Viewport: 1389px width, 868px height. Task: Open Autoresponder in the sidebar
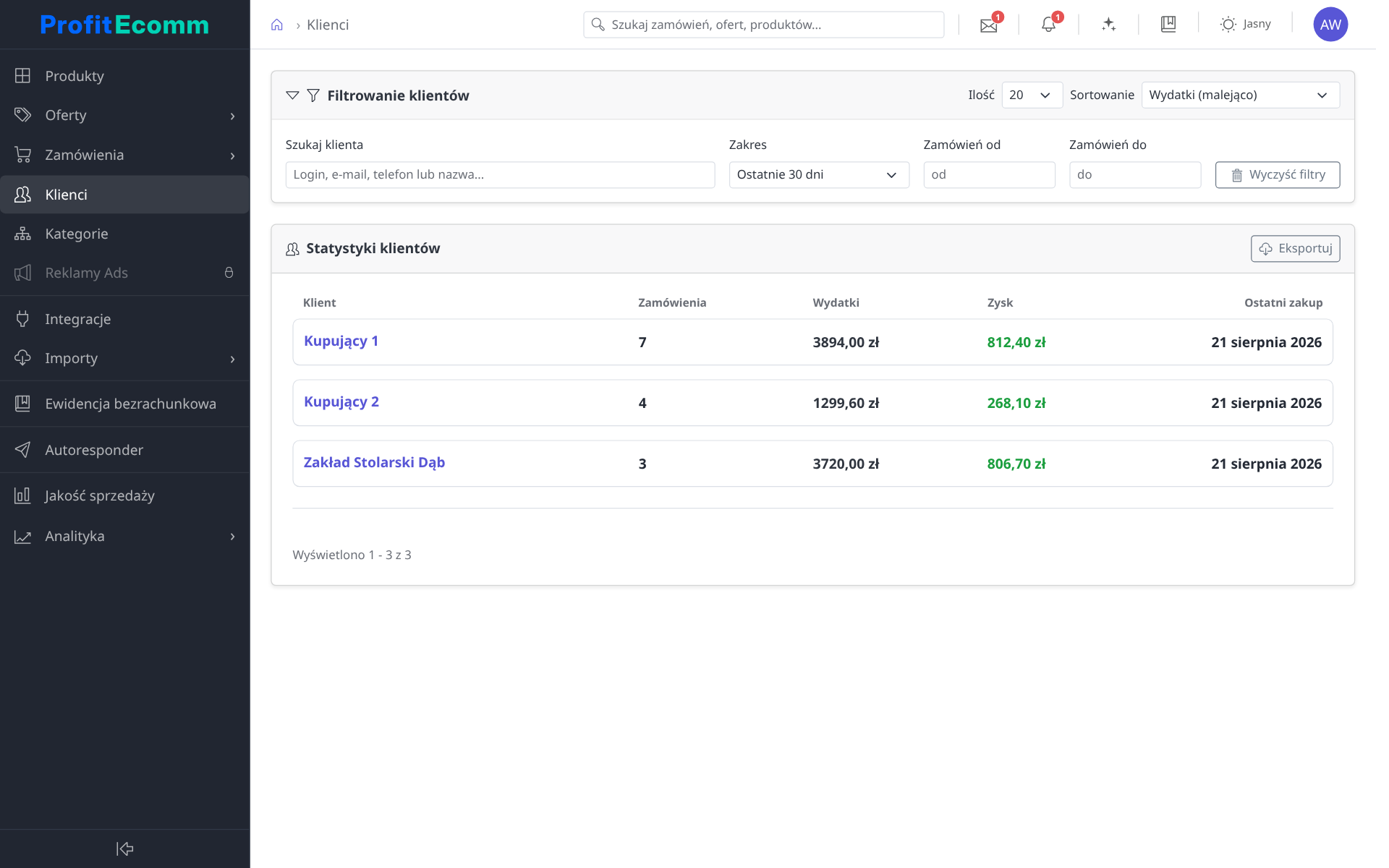click(x=124, y=450)
